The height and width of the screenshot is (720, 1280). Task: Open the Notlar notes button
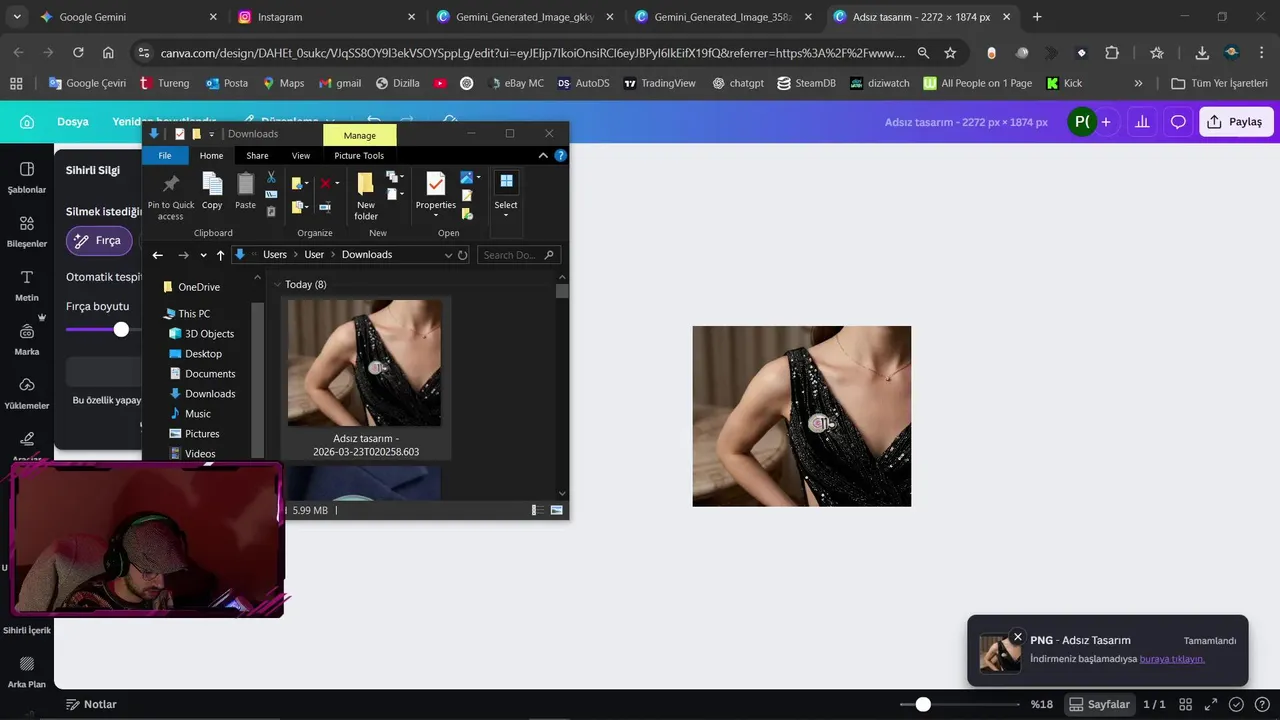[x=90, y=704]
